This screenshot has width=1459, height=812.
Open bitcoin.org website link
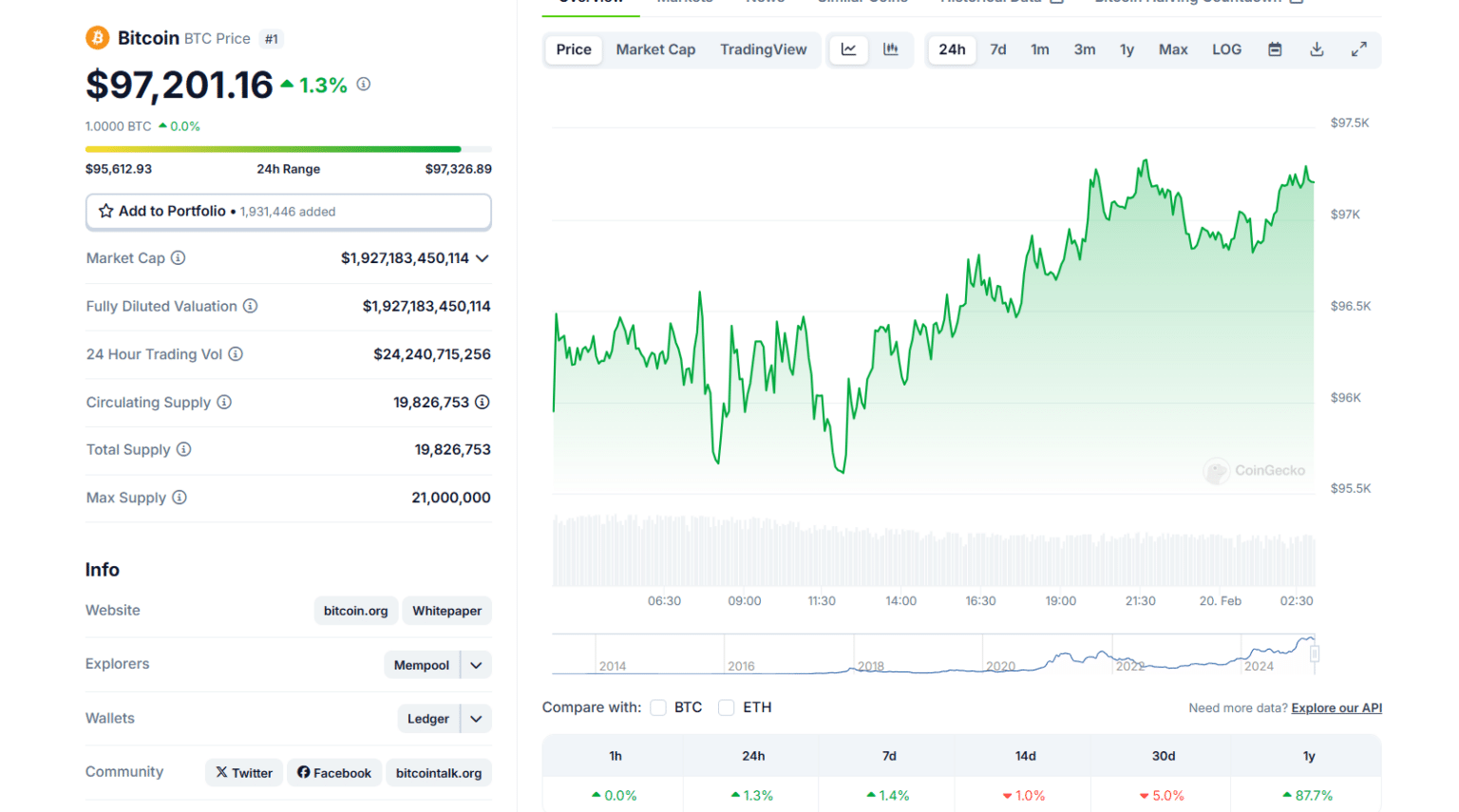coord(356,611)
